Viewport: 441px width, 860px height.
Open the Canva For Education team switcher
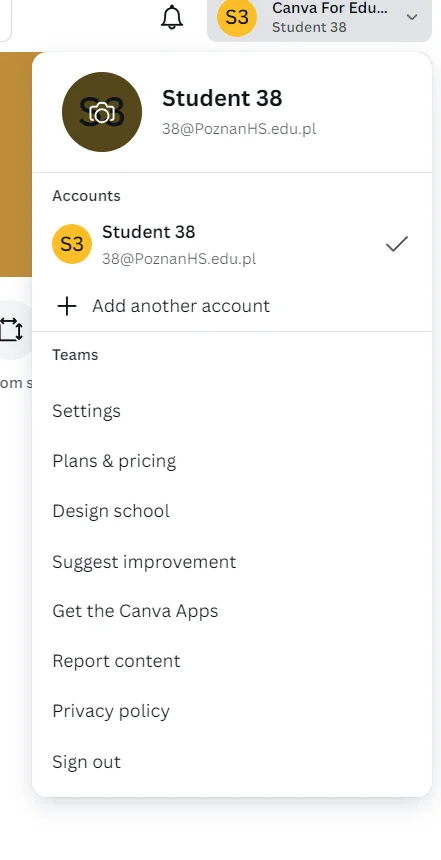319,19
